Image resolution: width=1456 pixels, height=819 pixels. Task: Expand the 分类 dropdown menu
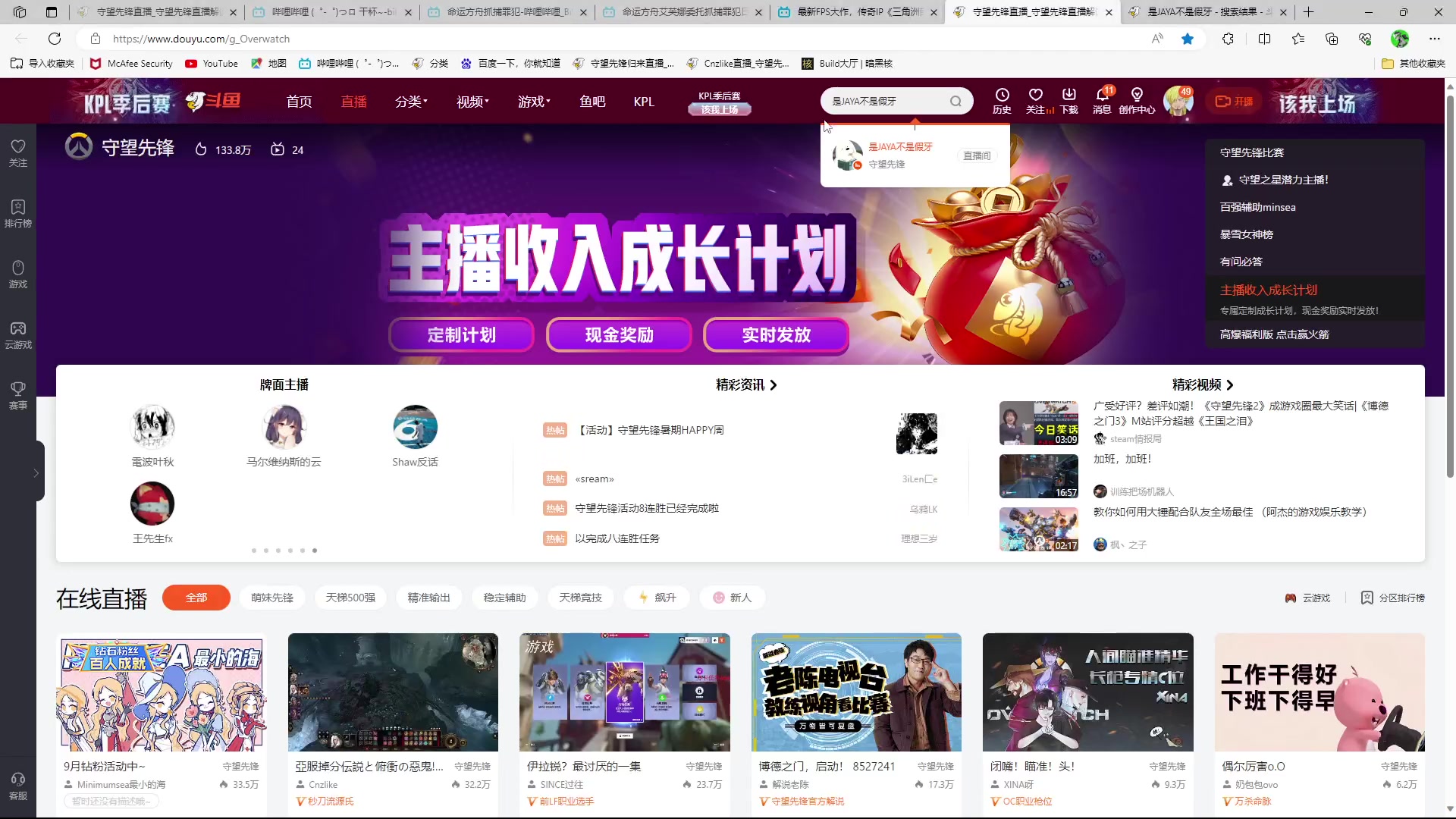411,101
